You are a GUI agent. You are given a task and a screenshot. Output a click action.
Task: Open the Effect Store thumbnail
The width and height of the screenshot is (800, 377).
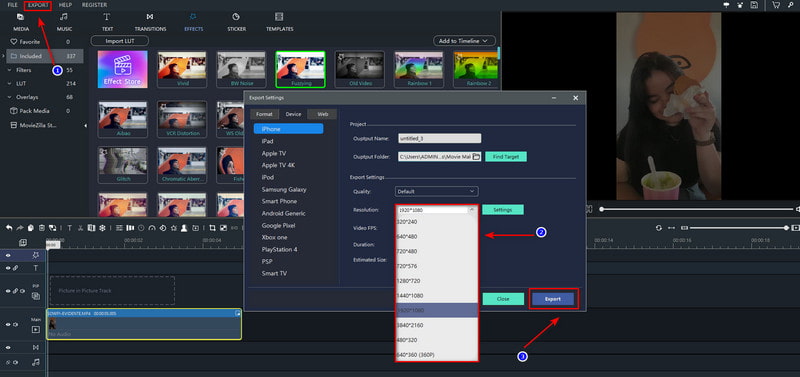(122, 69)
